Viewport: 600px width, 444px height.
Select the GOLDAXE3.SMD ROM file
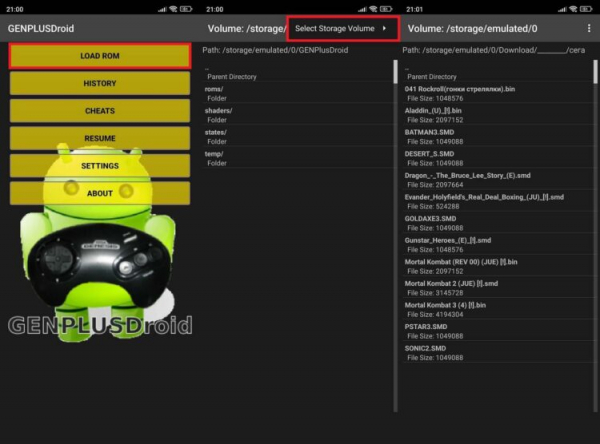[497, 223]
